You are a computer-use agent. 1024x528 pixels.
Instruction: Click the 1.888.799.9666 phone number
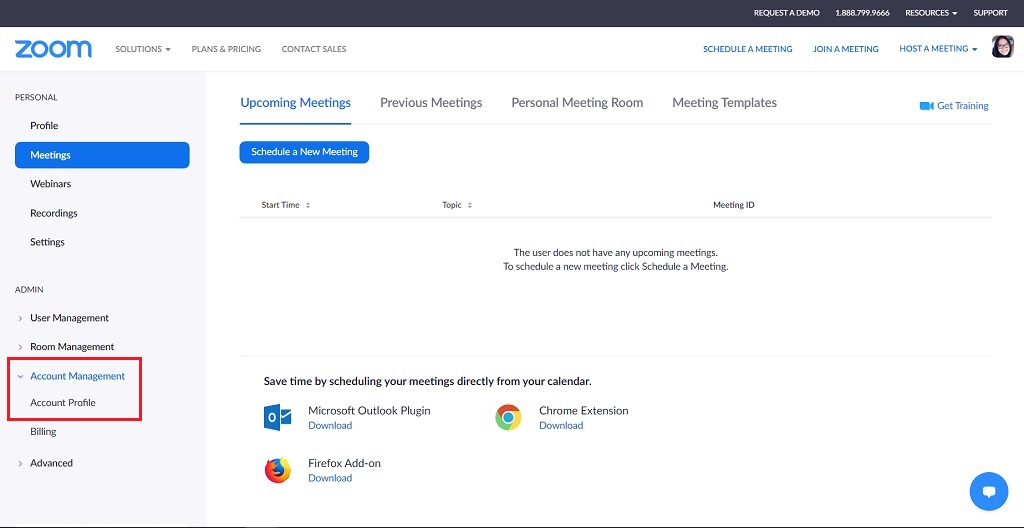point(862,13)
